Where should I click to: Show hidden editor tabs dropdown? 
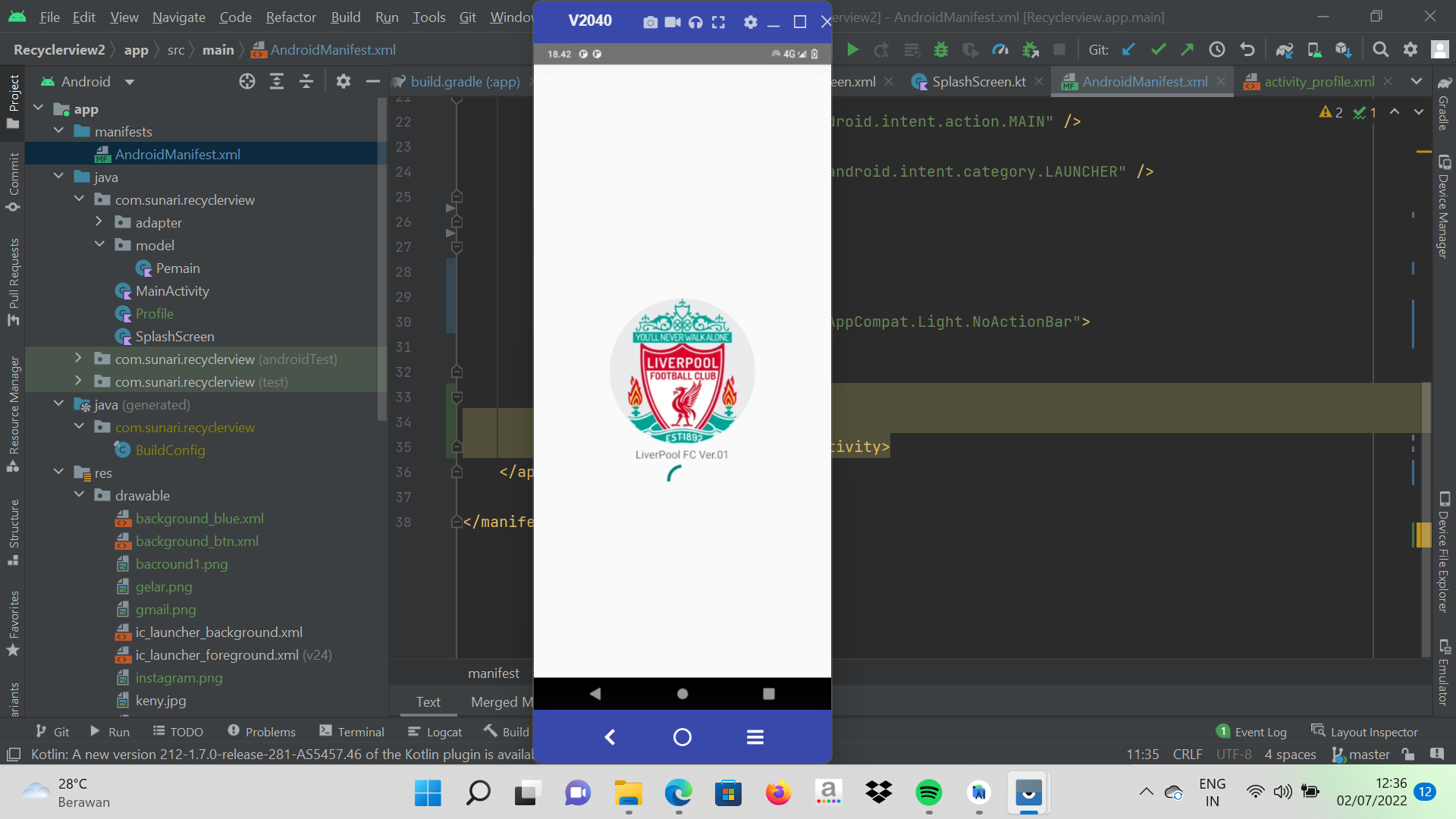[1417, 82]
